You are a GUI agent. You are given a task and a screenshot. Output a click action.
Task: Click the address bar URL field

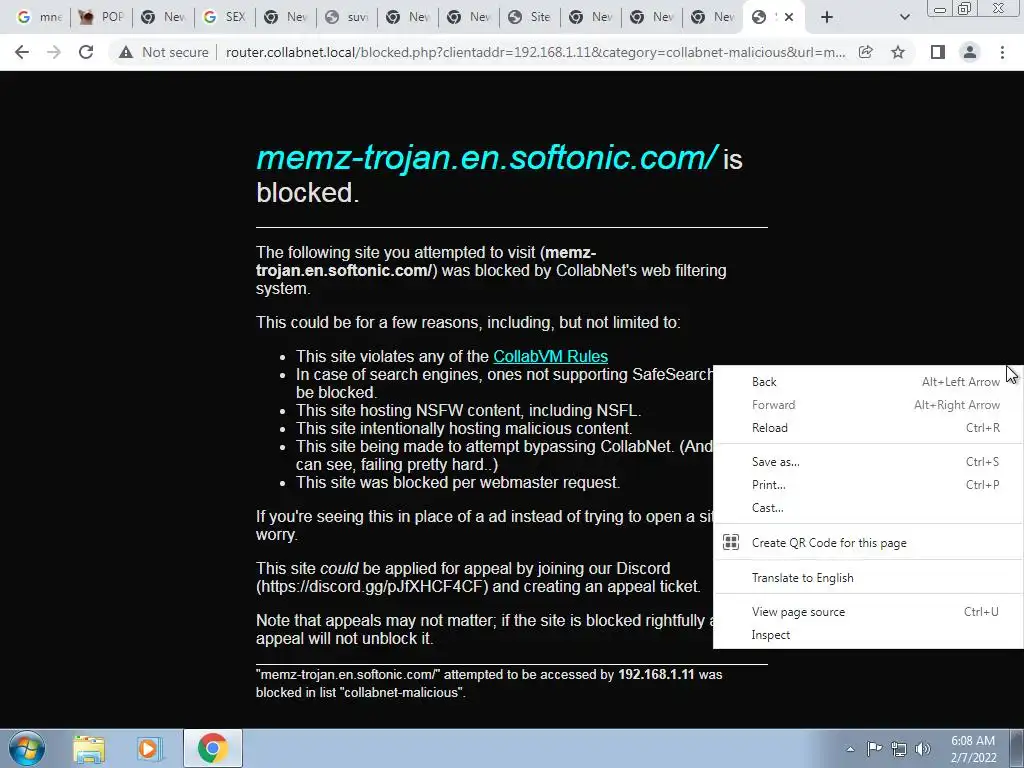click(536, 52)
